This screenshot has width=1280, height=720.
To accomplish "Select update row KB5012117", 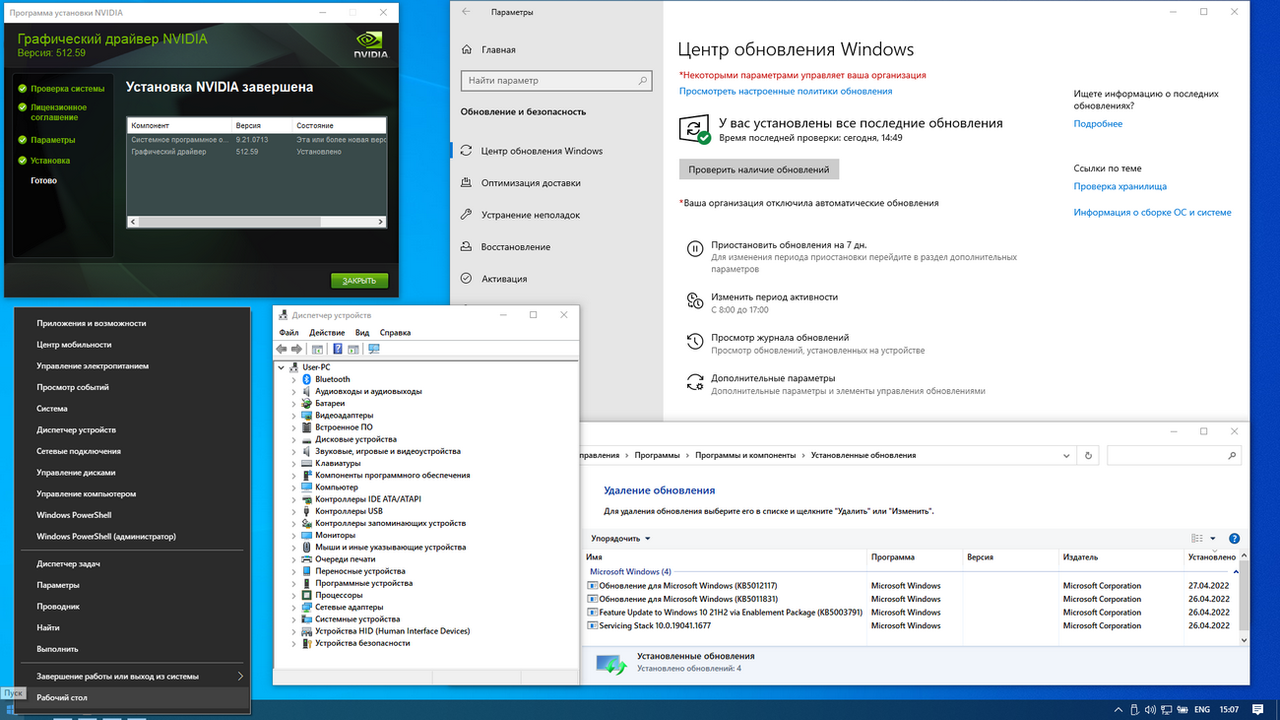I will (x=911, y=586).
